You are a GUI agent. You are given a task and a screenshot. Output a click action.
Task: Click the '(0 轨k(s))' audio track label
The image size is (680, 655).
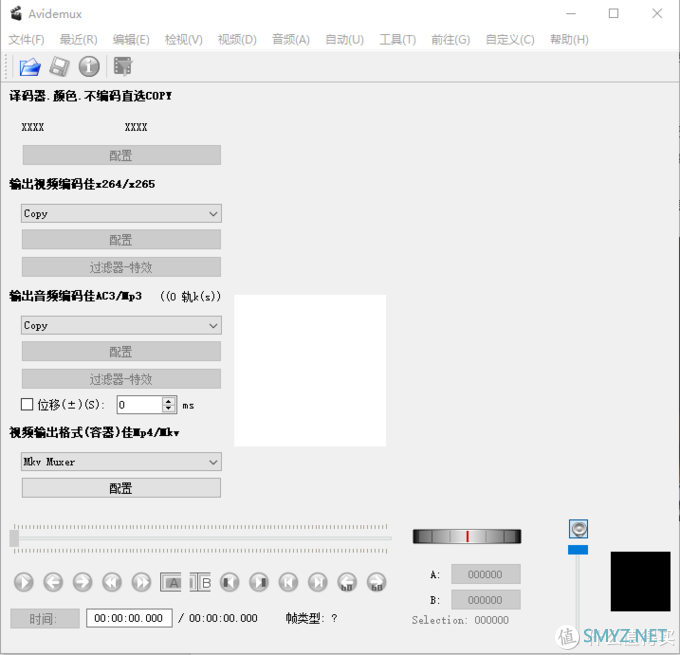190,297
